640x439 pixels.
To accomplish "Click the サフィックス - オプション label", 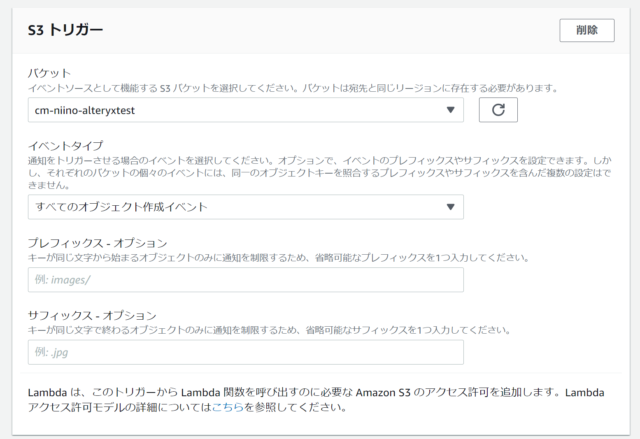I will click(92, 315).
